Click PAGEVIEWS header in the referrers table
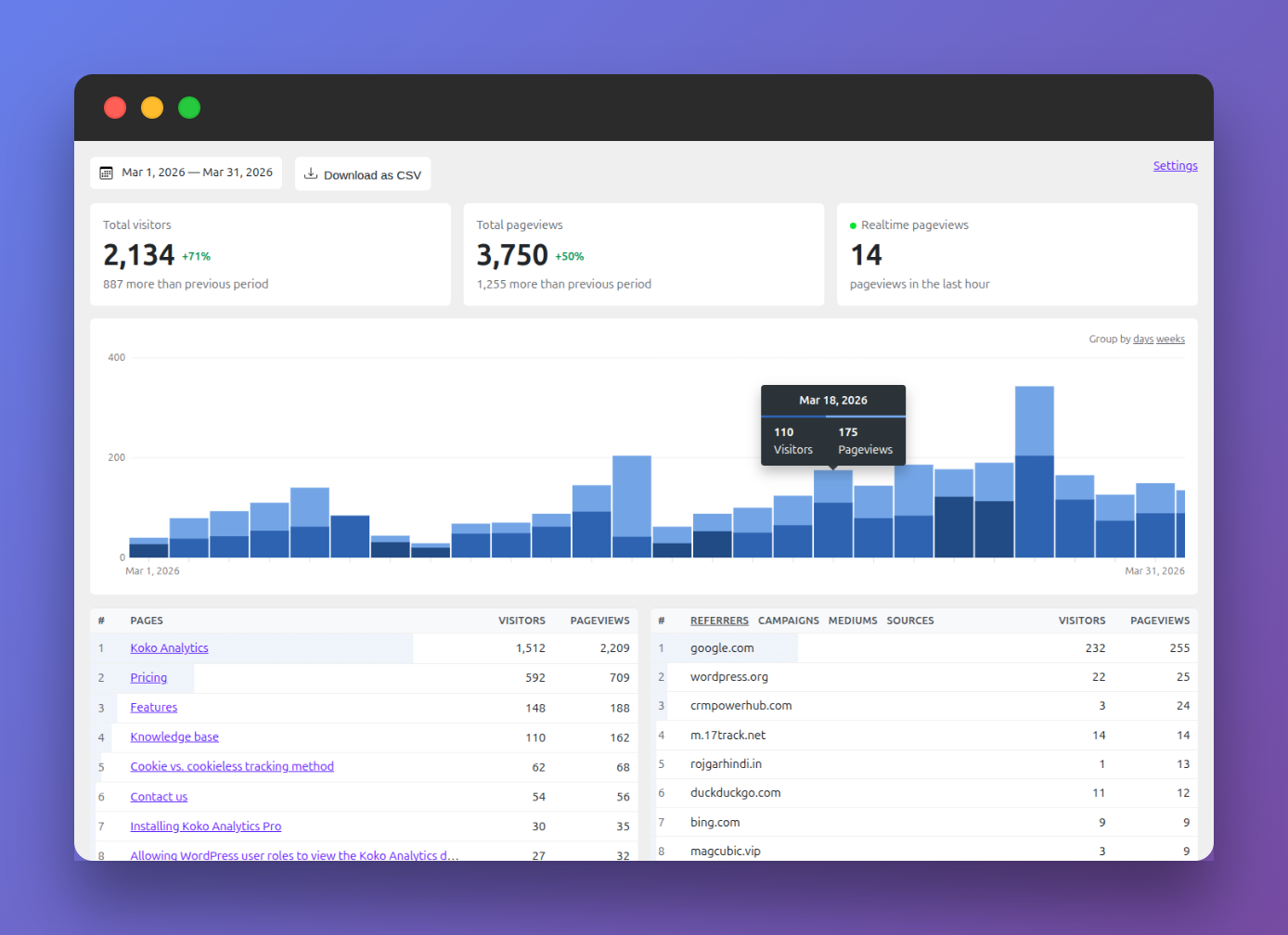Viewport: 1288px width, 935px height. pyautogui.click(x=1160, y=621)
